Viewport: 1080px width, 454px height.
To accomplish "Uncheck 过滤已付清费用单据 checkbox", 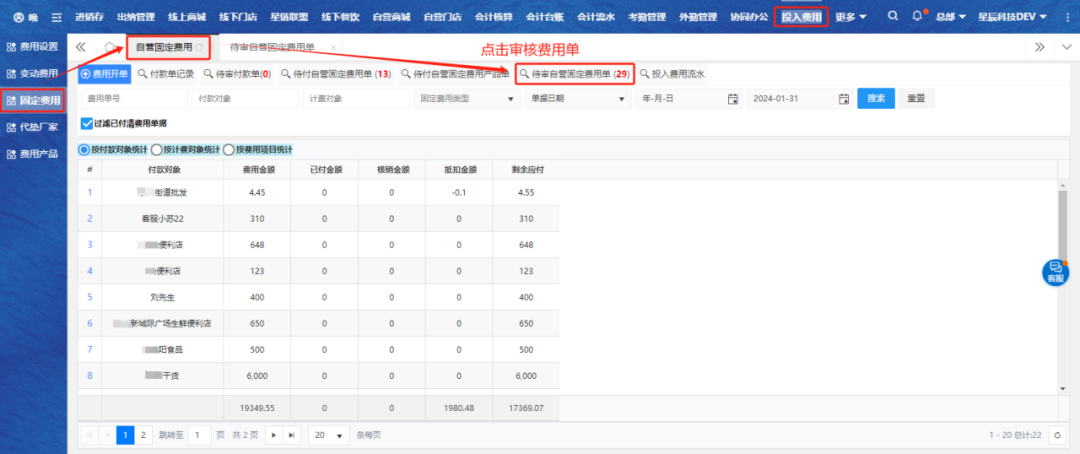I will pos(86,123).
